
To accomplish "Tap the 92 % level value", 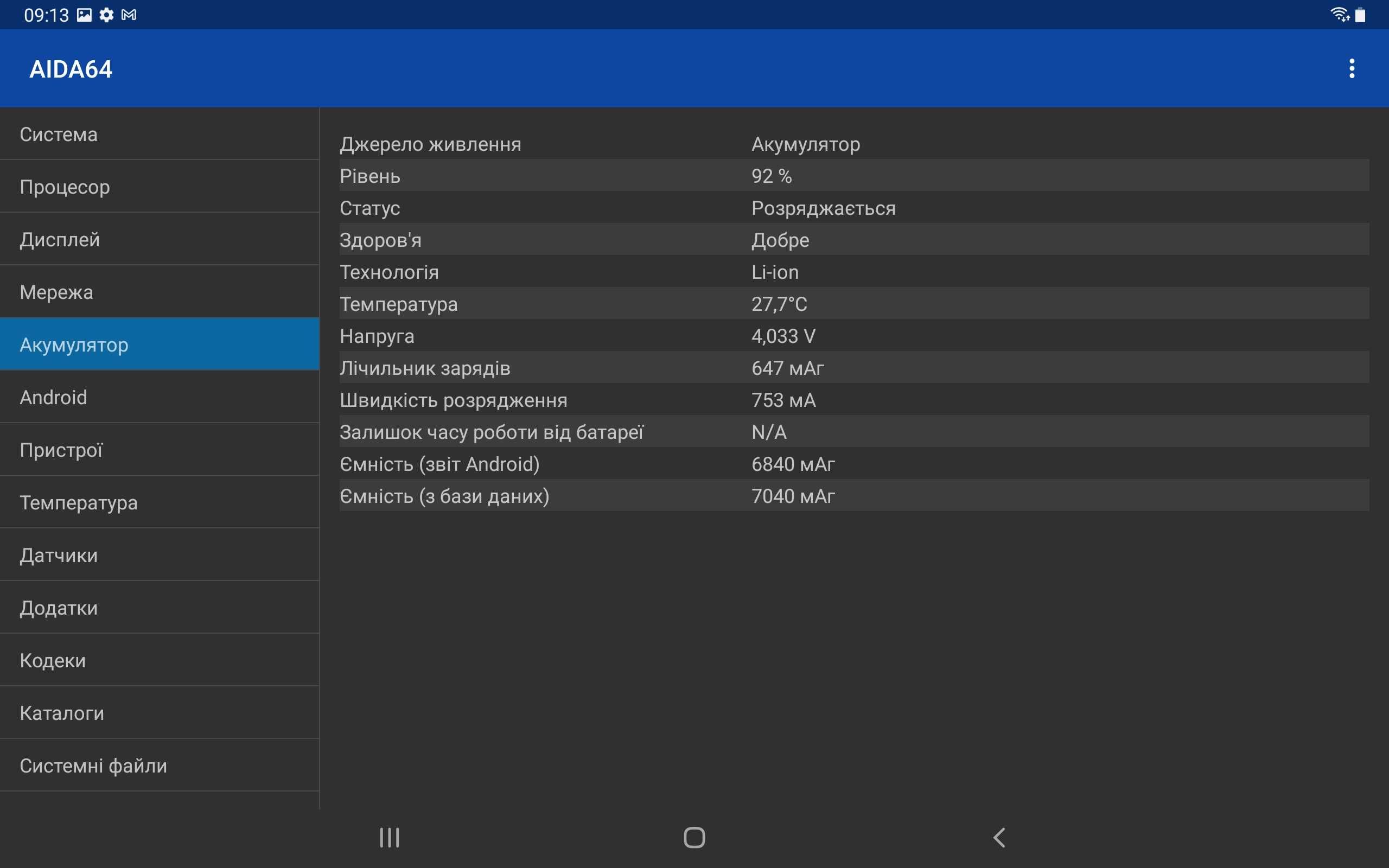I will 772,176.
